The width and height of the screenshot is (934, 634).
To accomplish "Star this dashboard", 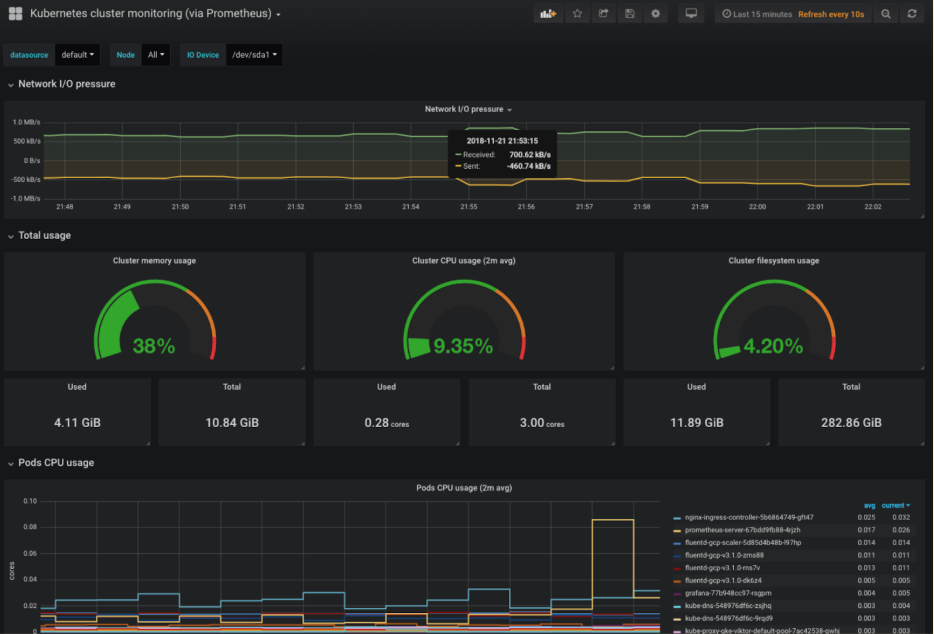I will (x=576, y=13).
